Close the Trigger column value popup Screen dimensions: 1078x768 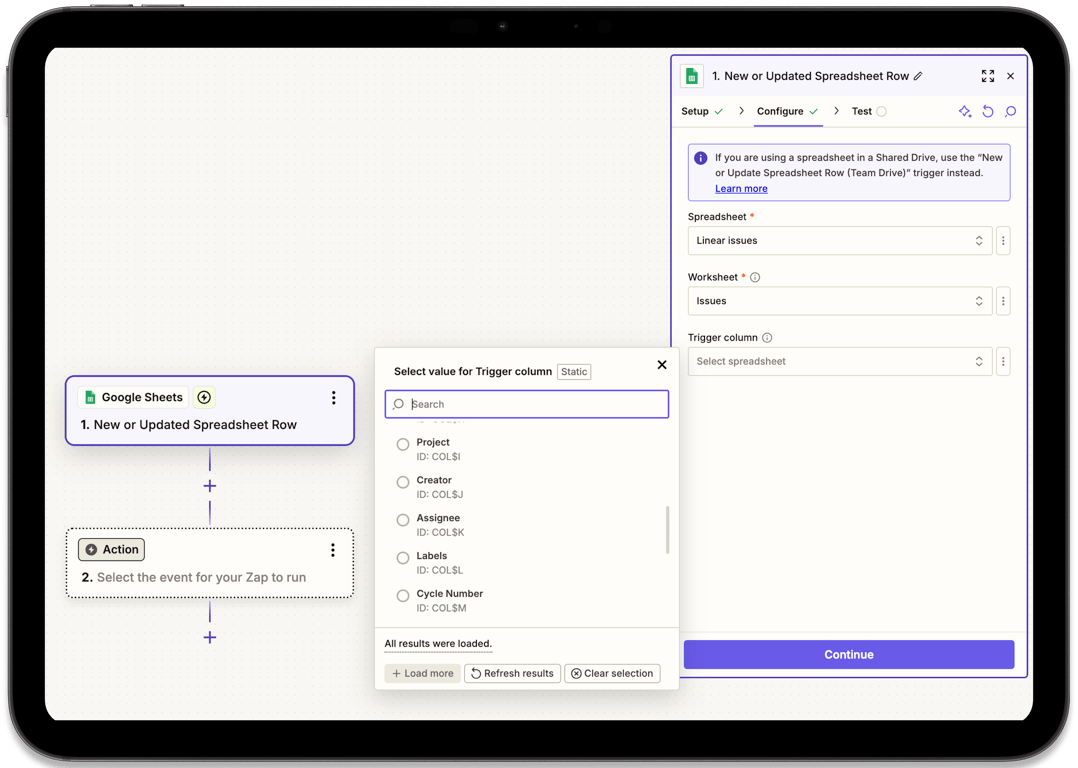coord(662,365)
